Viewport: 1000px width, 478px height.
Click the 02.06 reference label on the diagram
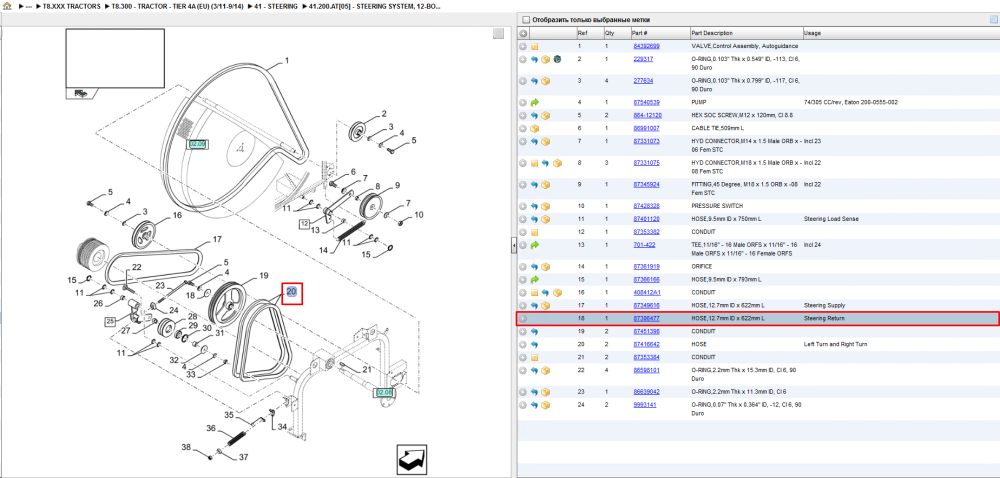tap(198, 145)
